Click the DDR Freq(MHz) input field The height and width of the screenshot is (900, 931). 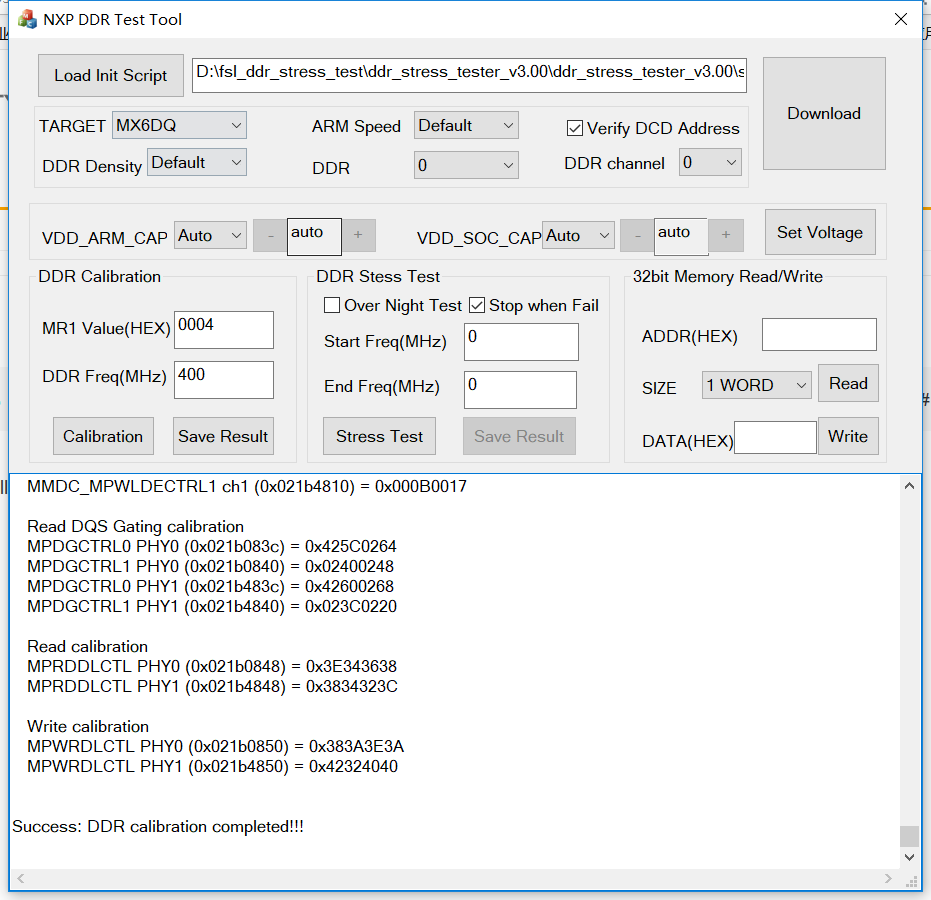pos(224,379)
